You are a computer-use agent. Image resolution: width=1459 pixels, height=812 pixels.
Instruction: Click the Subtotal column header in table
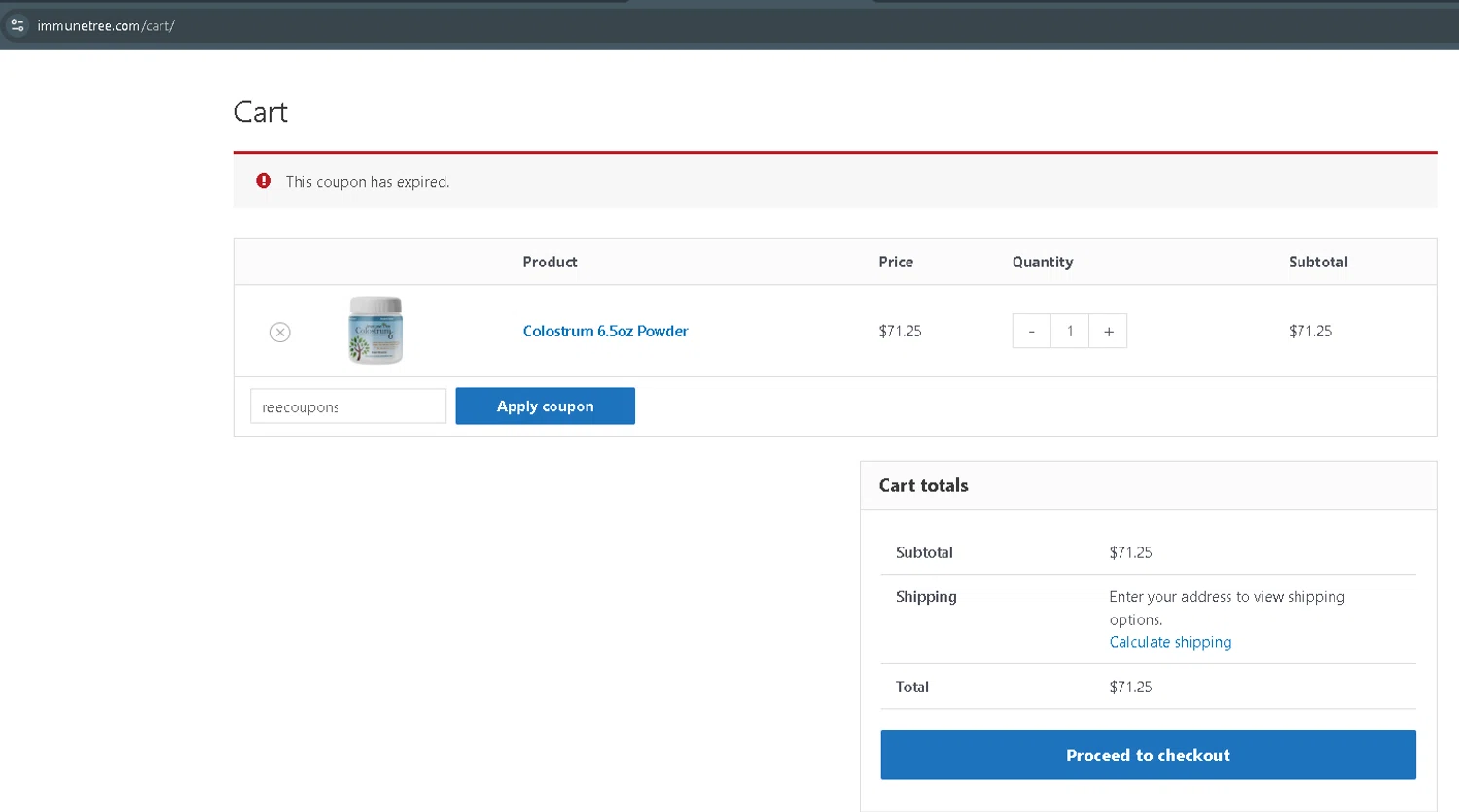(x=1318, y=262)
